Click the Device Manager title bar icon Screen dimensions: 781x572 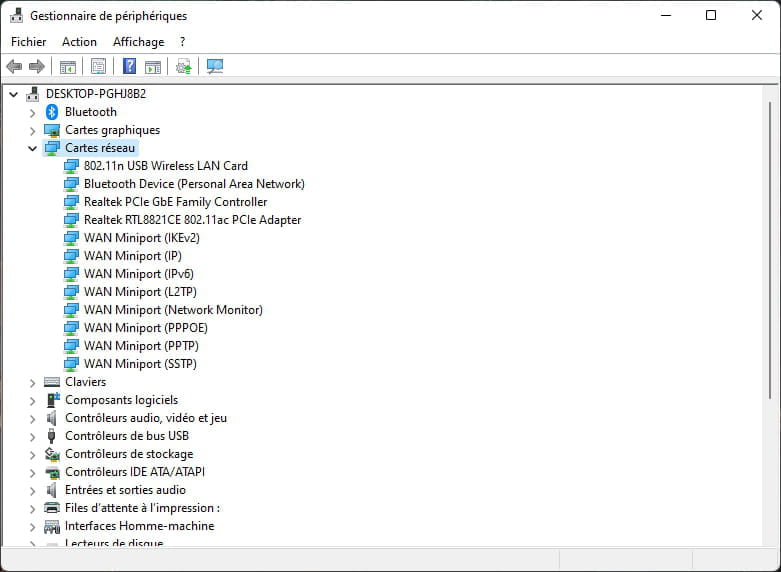16,15
